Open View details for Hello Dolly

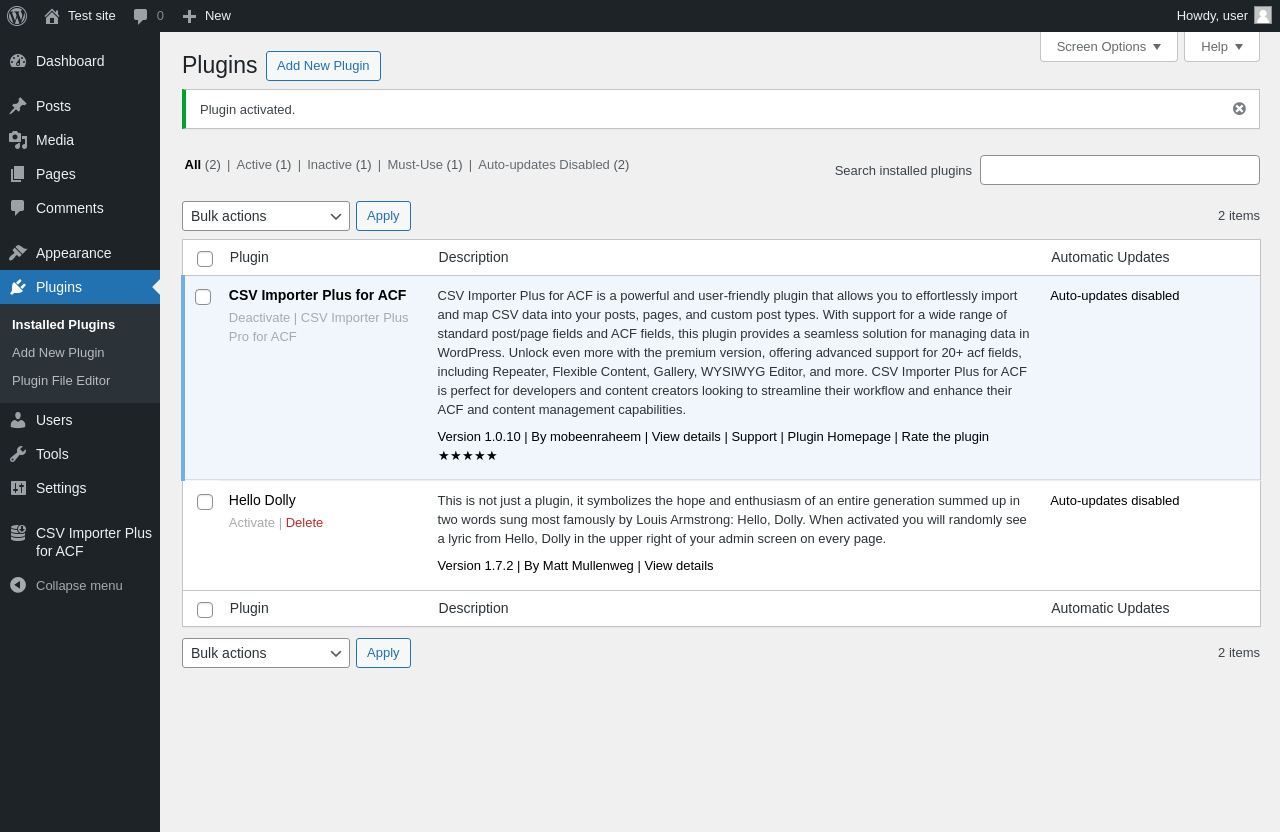pyautogui.click(x=679, y=566)
